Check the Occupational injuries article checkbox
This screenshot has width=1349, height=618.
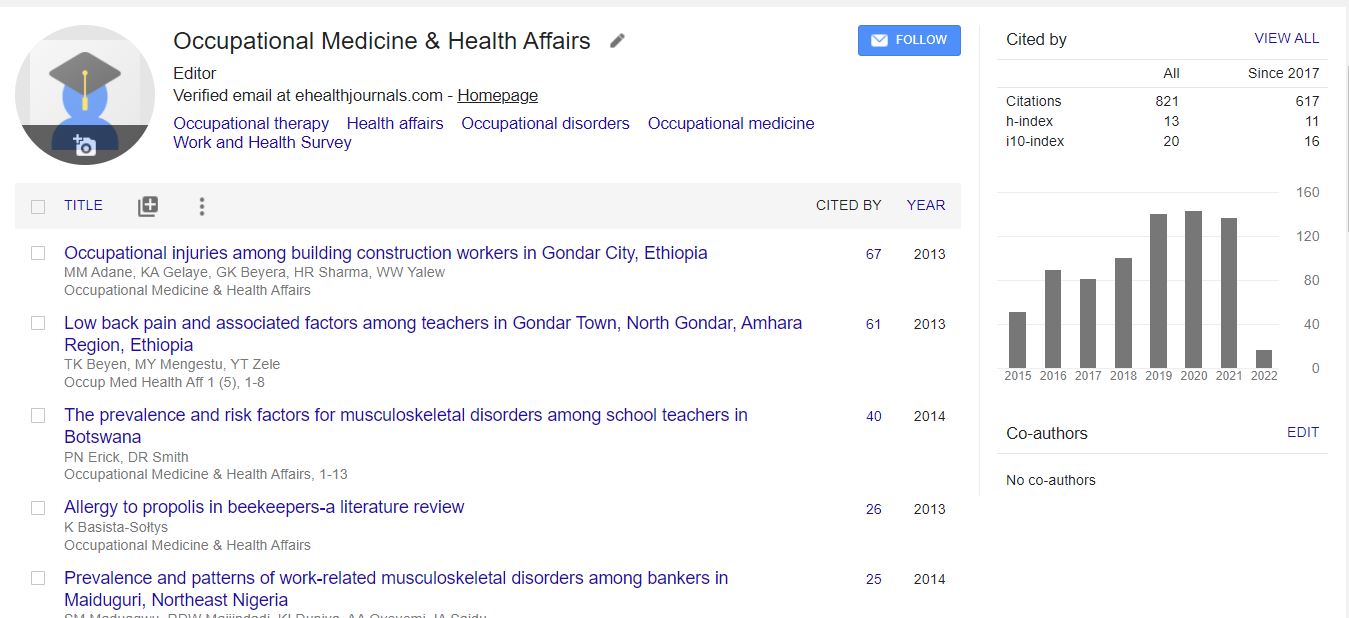(38, 254)
